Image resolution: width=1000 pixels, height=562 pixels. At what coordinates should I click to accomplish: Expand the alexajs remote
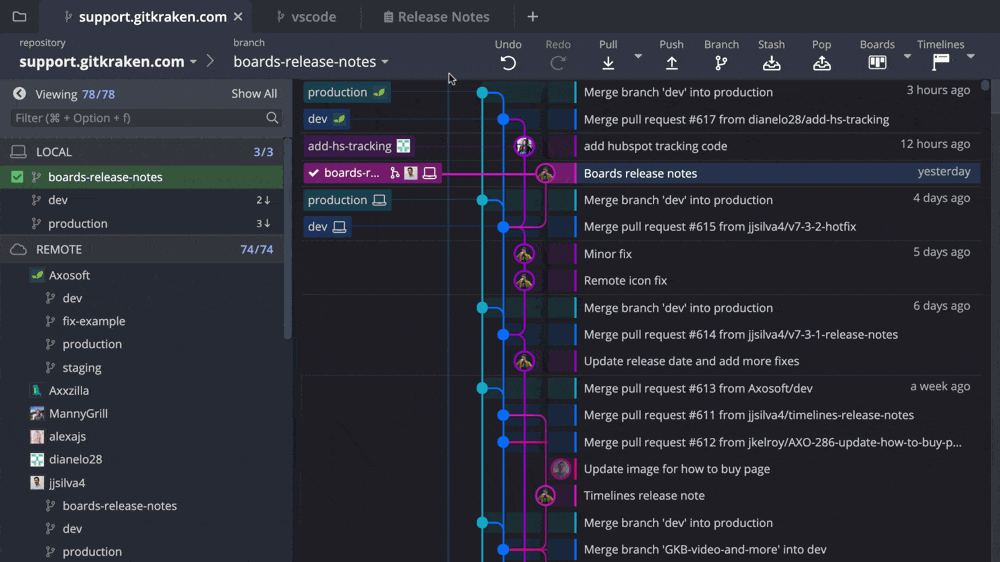[67, 436]
